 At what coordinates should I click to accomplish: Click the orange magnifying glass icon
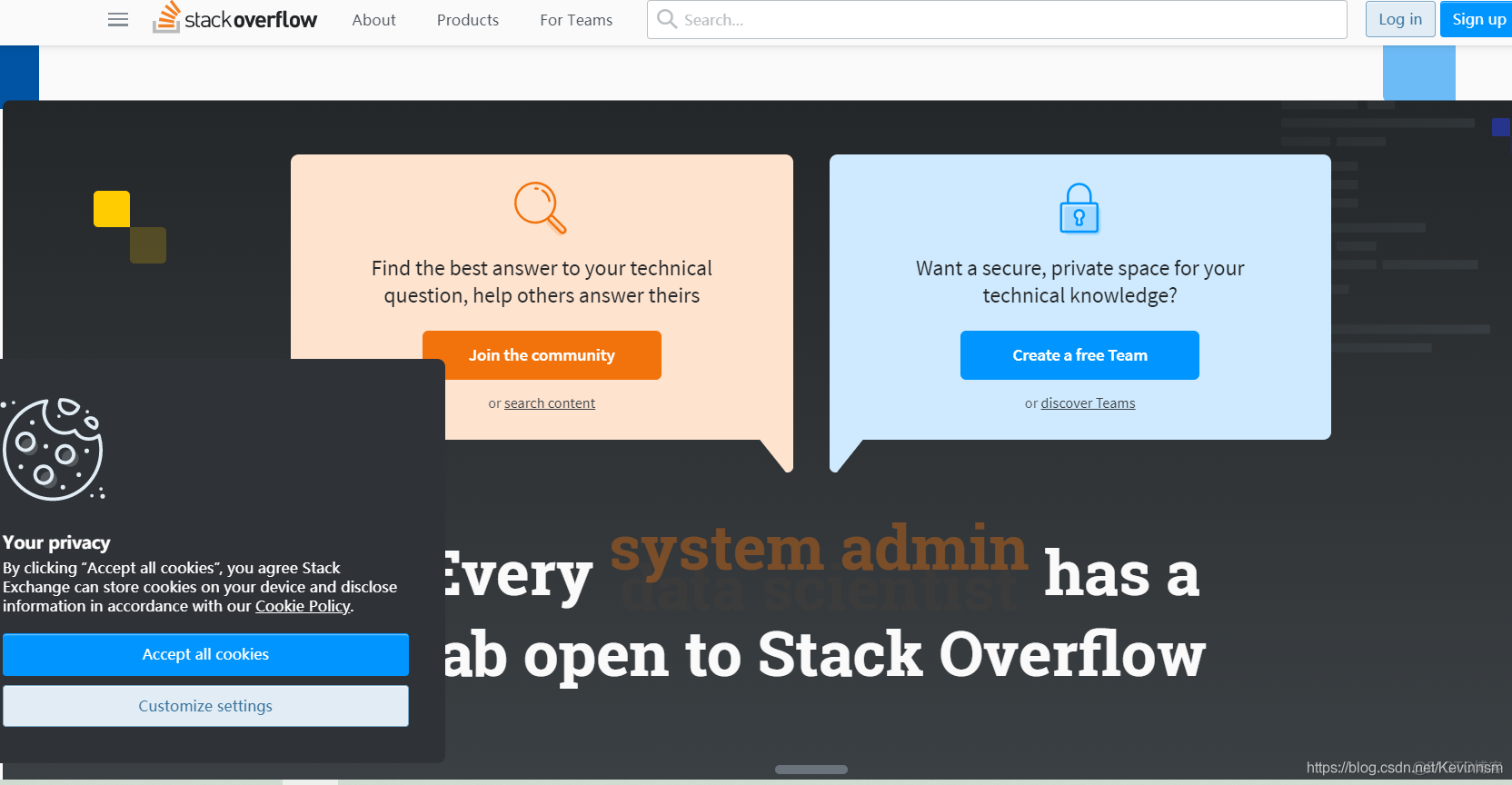pos(541,208)
